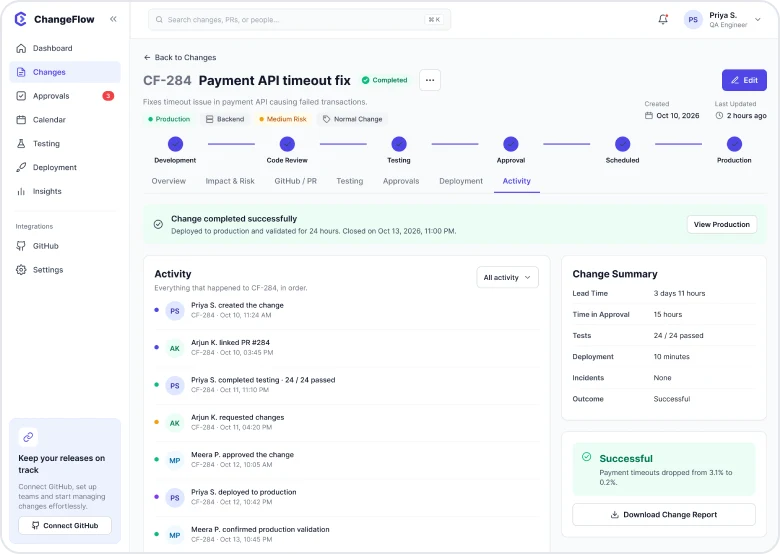Click the '24 / 24 passed' Tests value
Screen dimensions: 780x554
coord(679,336)
